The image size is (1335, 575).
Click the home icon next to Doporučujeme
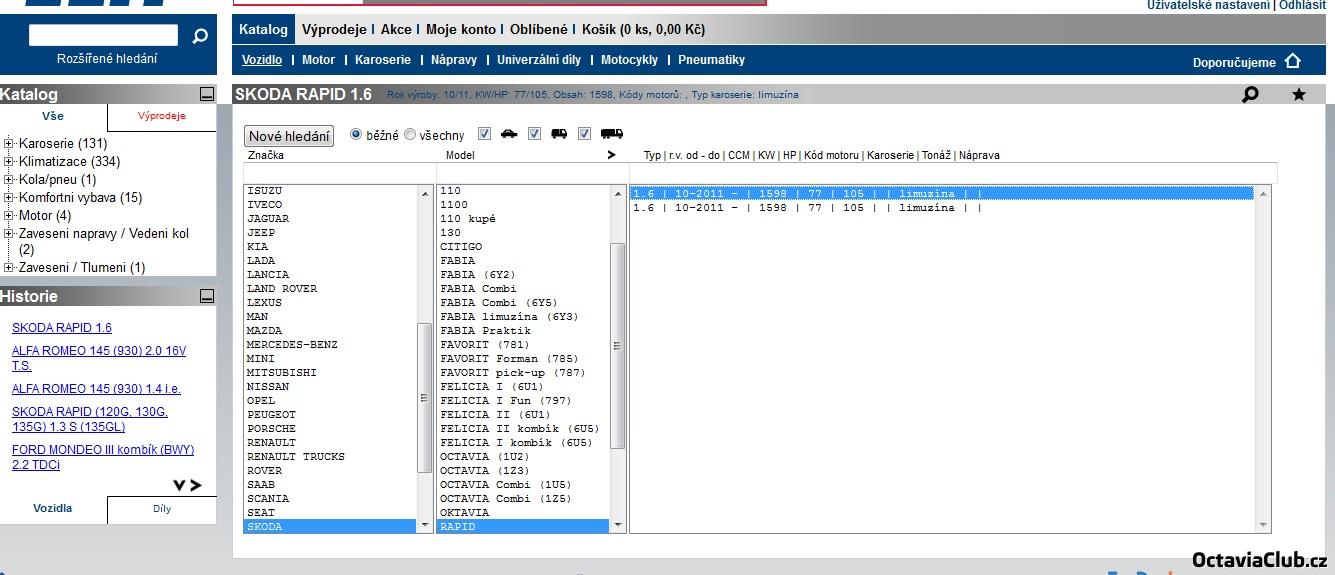[x=1292, y=61]
